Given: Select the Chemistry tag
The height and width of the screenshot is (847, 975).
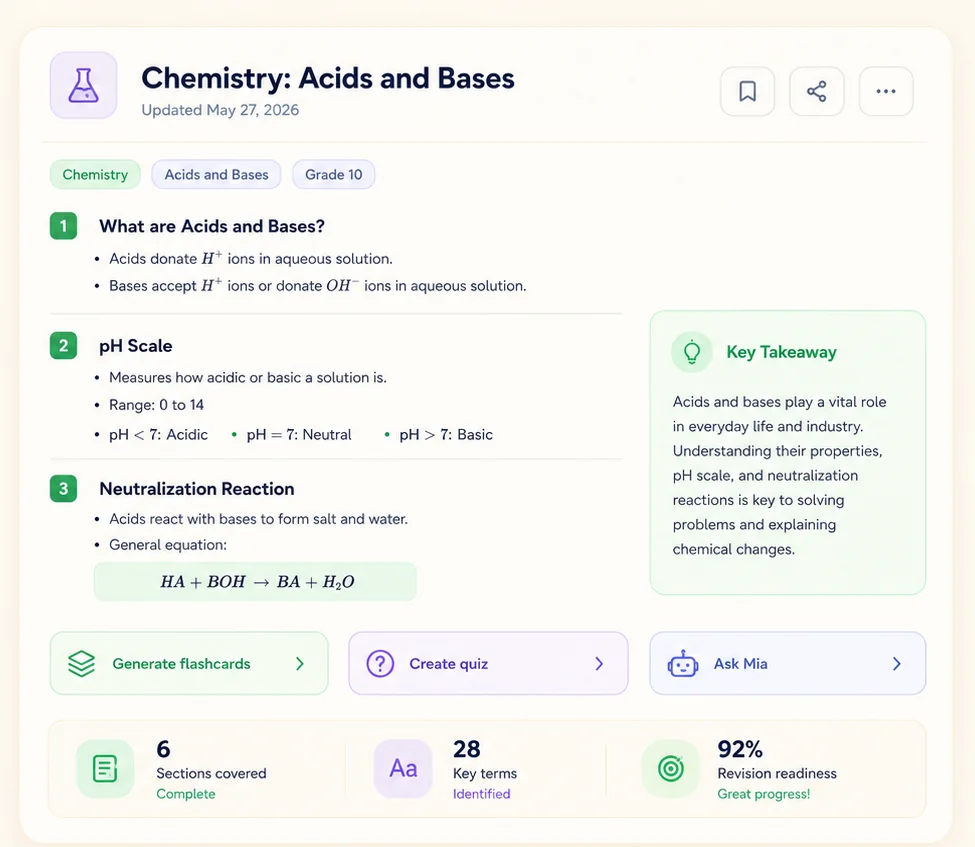Looking at the screenshot, I should (95, 175).
